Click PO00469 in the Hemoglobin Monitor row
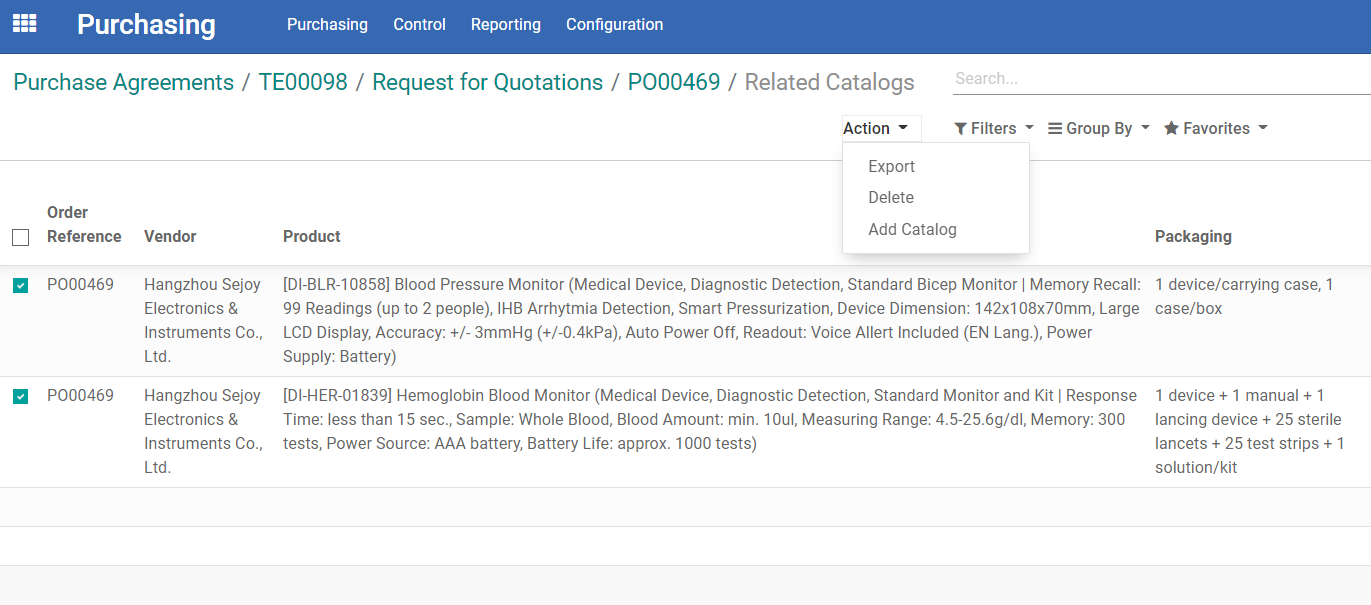This screenshot has width=1371, height=605. (80, 396)
